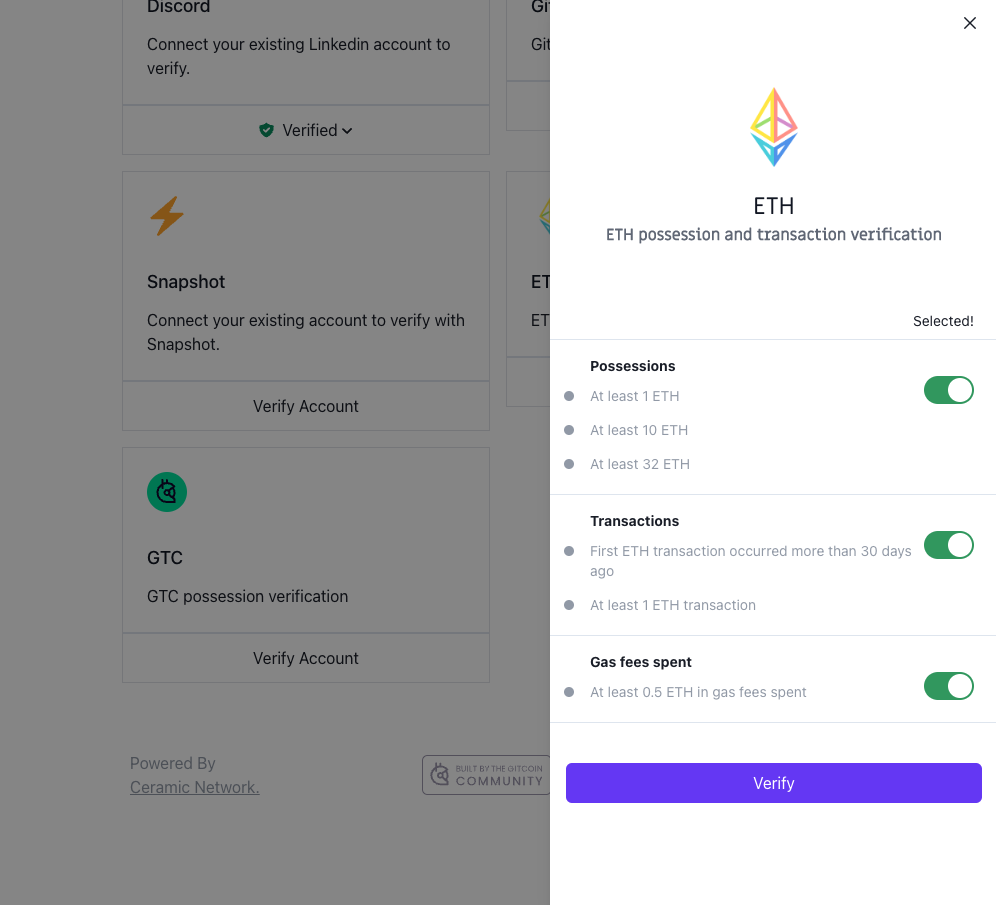Image resolution: width=996 pixels, height=905 pixels.
Task: Click the green GTC token icon
Action: (x=167, y=492)
